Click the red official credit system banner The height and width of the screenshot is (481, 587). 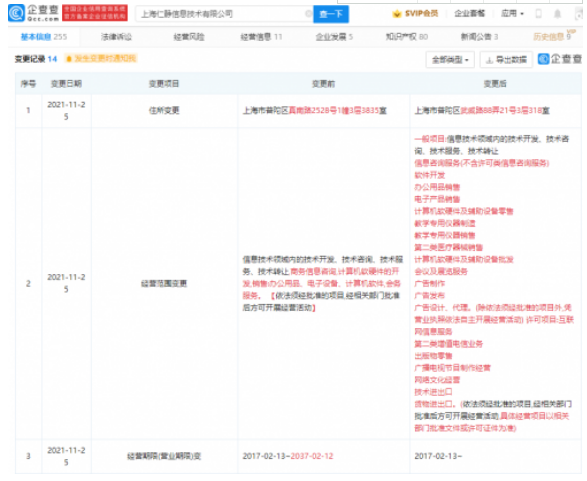click(95, 13)
